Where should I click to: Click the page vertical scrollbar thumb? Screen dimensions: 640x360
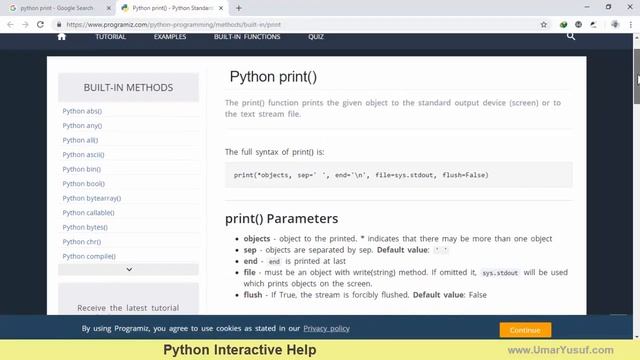[x=636, y=76]
